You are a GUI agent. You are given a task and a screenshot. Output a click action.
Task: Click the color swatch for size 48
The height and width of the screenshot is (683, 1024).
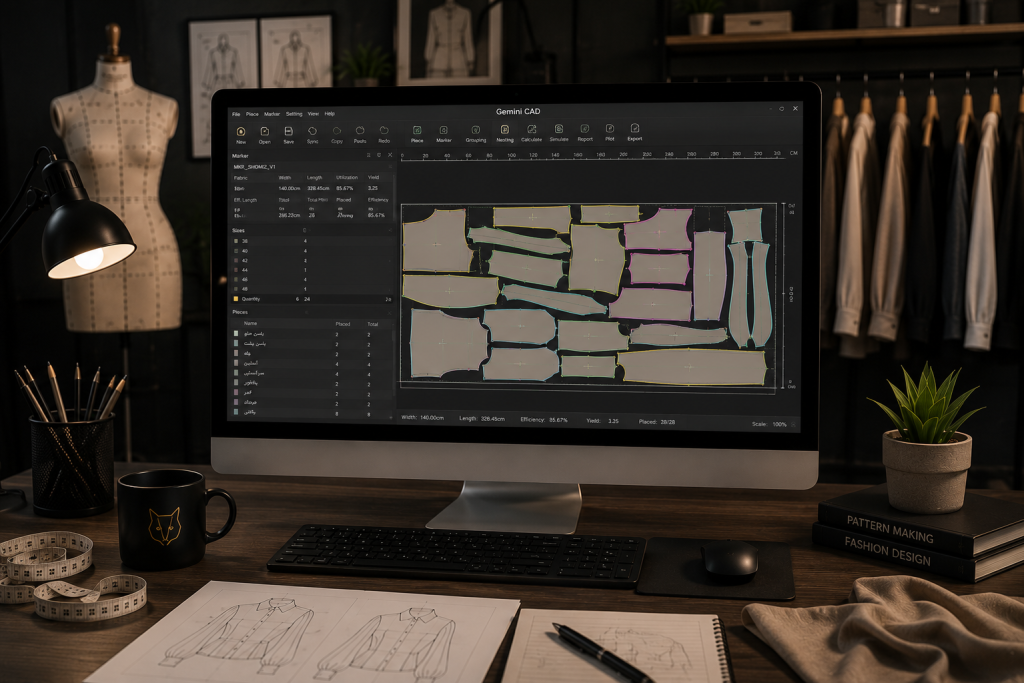(x=236, y=289)
